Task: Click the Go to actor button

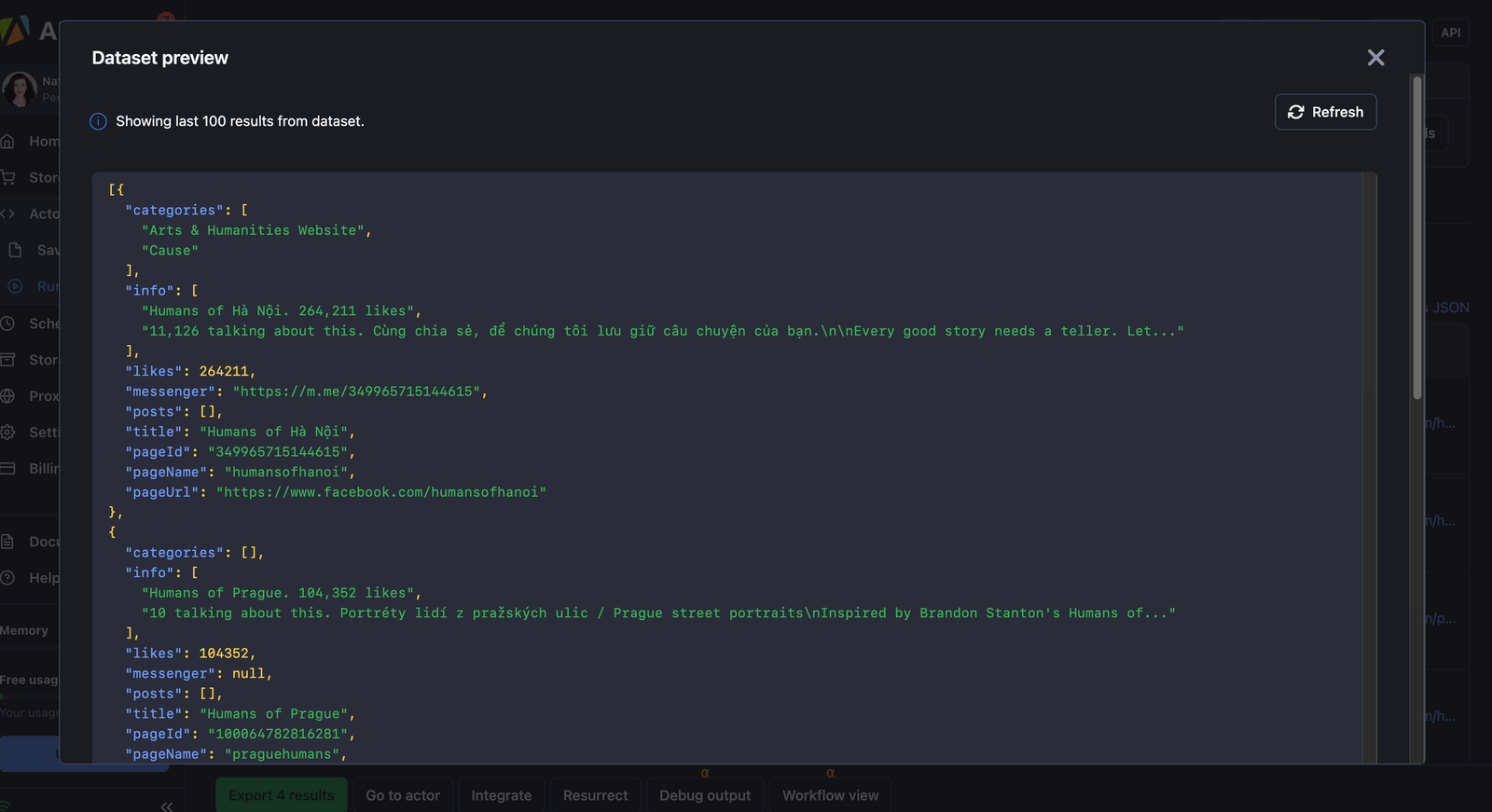Action: tap(402, 795)
